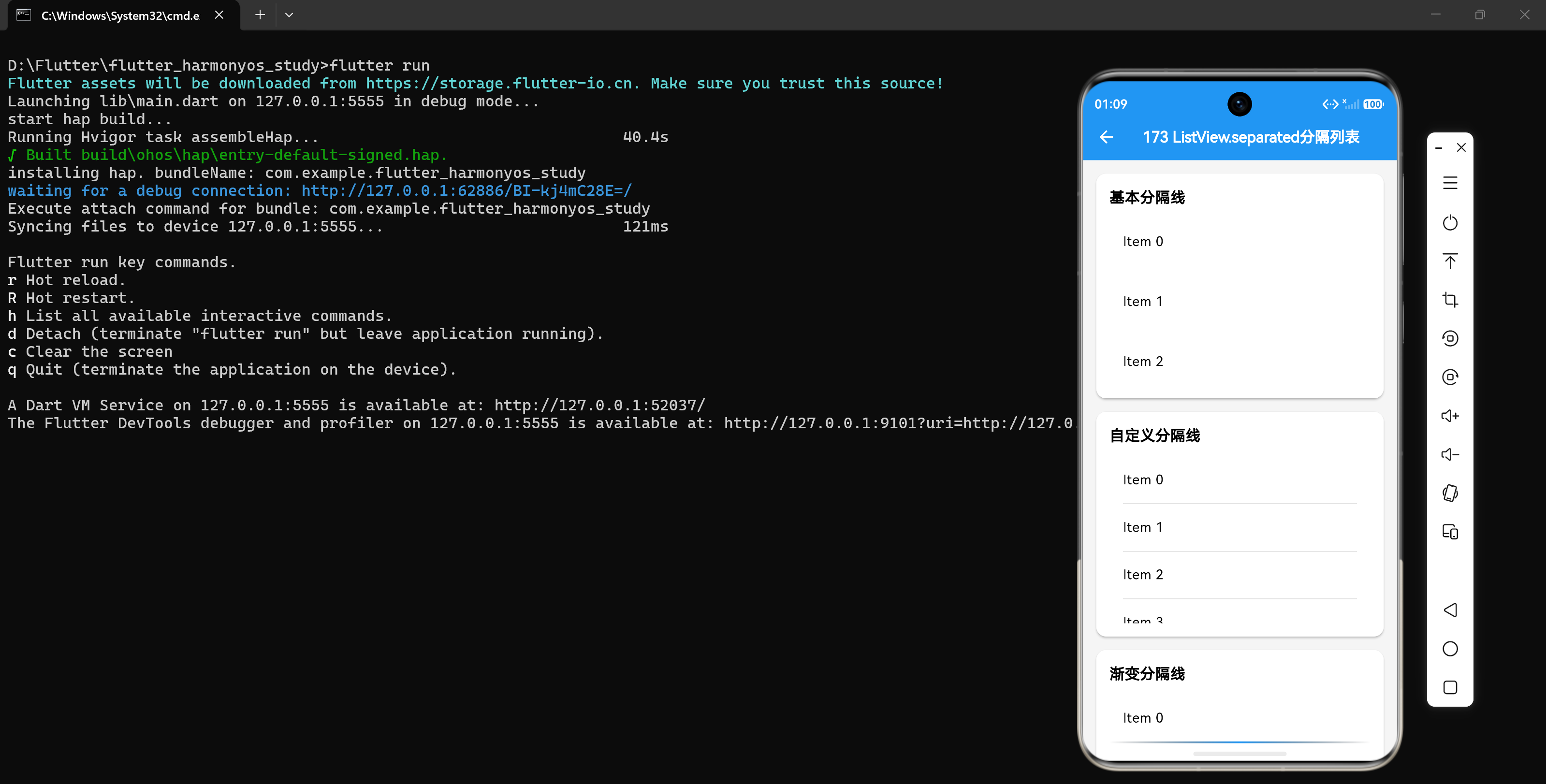1546x784 pixels.
Task: Restore down the terminal window
Action: click(x=1480, y=15)
